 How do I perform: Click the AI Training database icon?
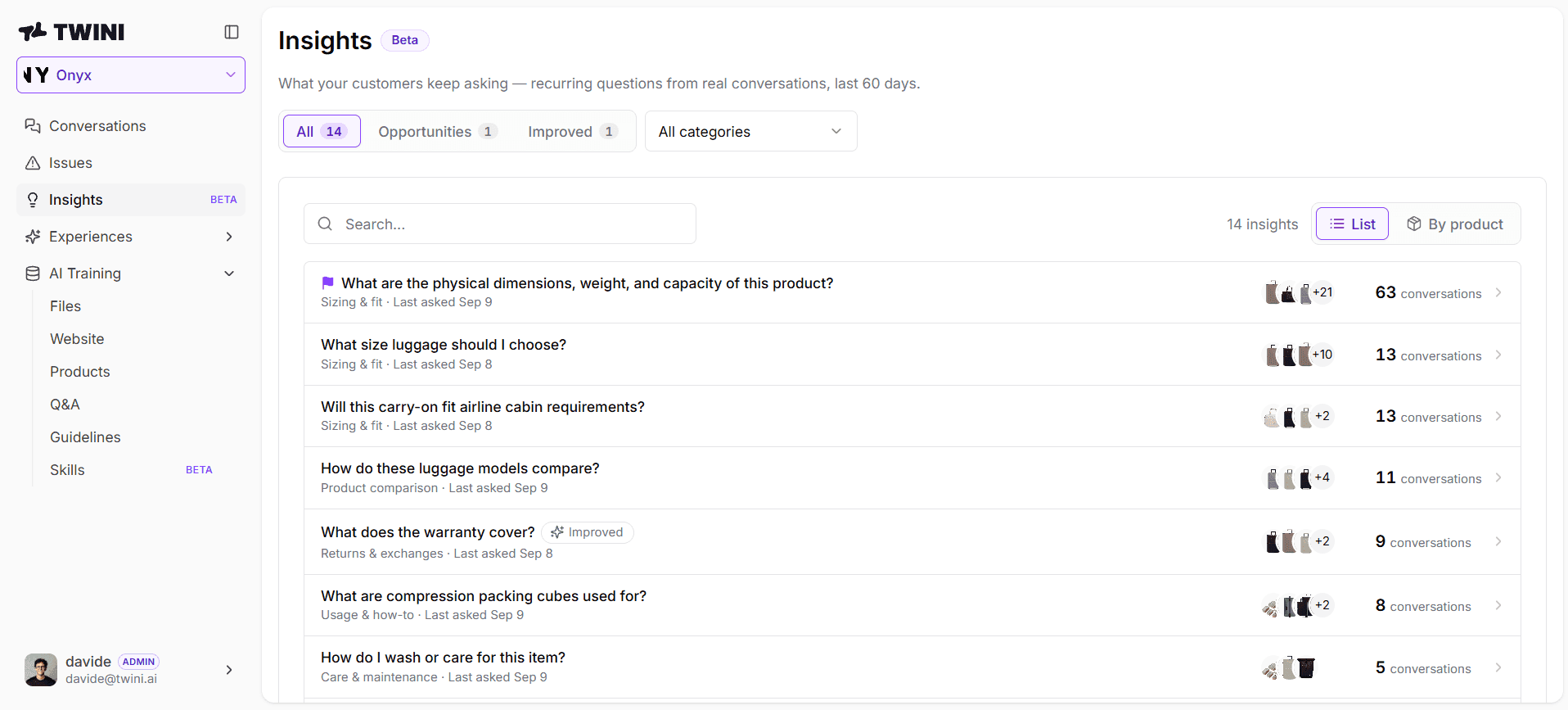coord(33,274)
